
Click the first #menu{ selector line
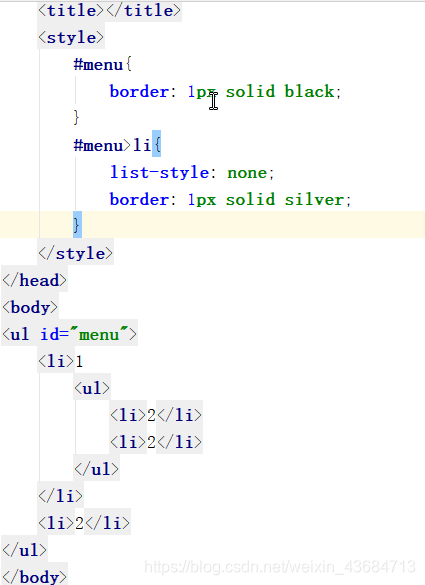[x=103, y=65]
